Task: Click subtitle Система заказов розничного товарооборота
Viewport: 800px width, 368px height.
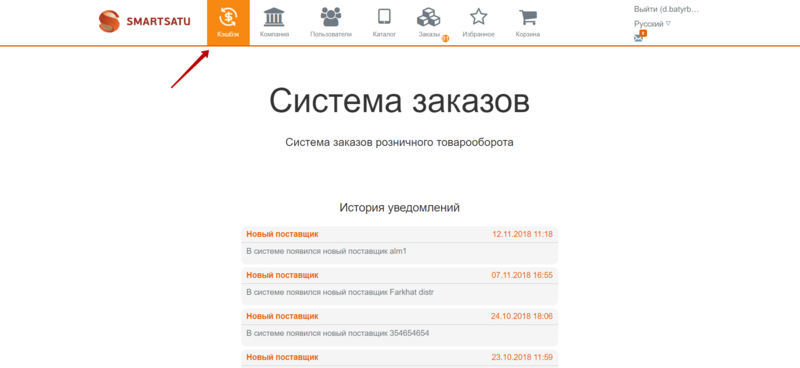Action: [x=399, y=142]
